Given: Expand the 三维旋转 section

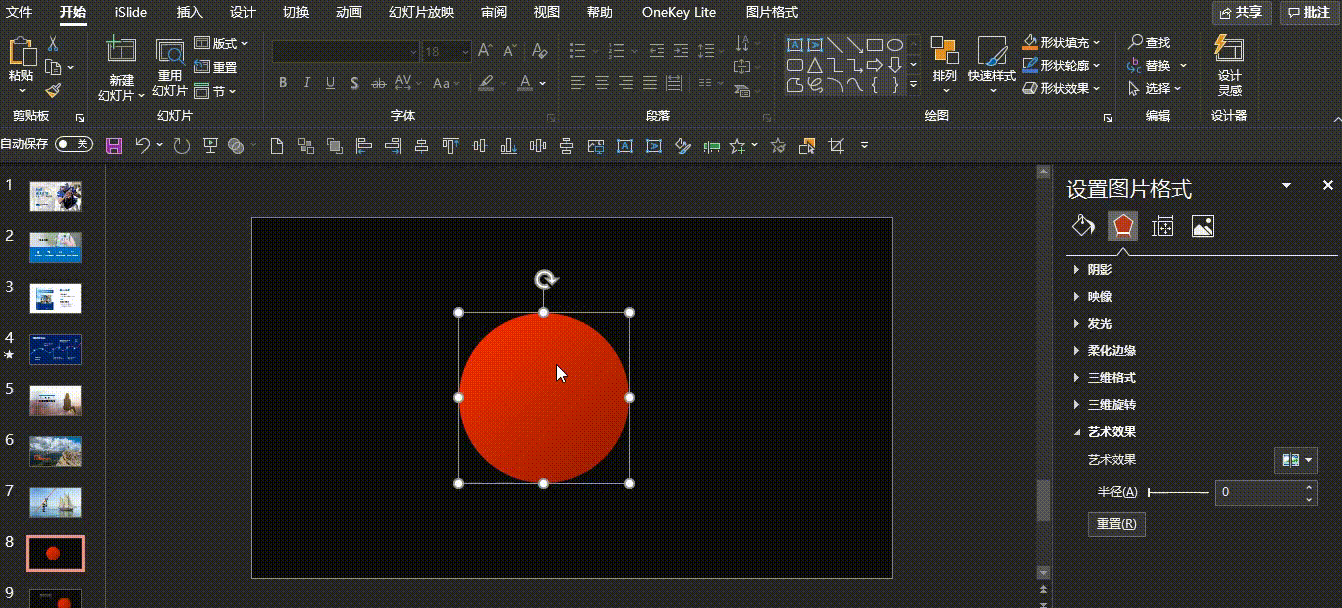Looking at the screenshot, I should click(1111, 405).
